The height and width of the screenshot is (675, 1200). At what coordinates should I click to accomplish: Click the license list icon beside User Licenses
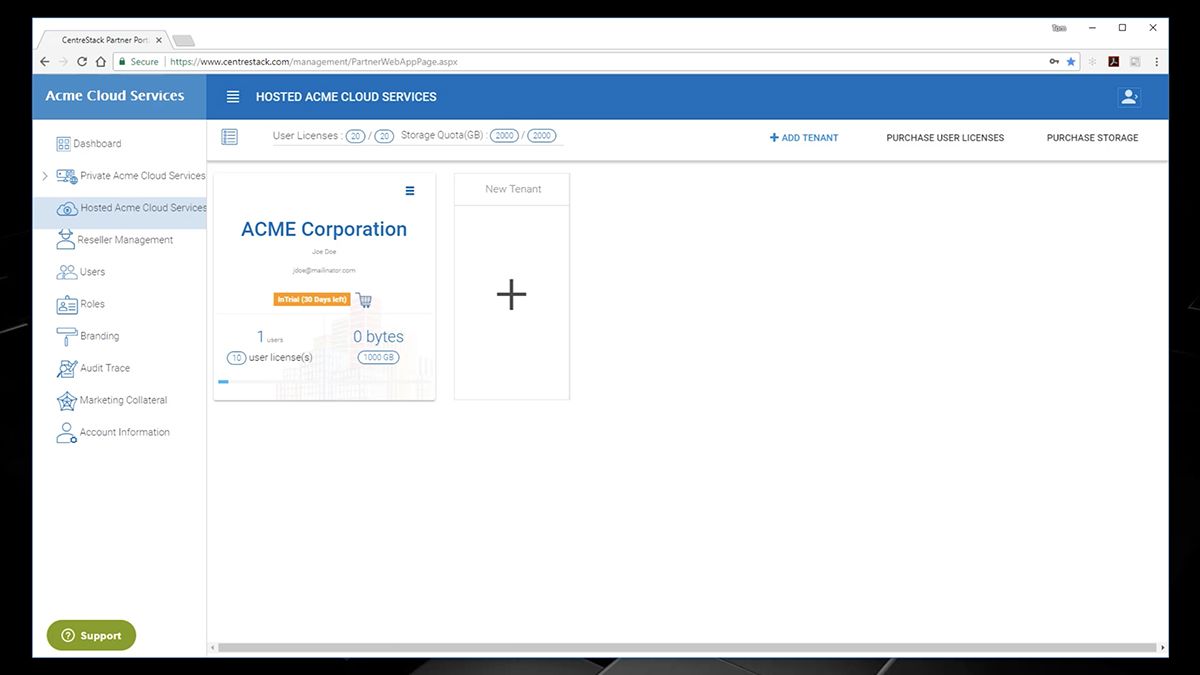point(229,137)
